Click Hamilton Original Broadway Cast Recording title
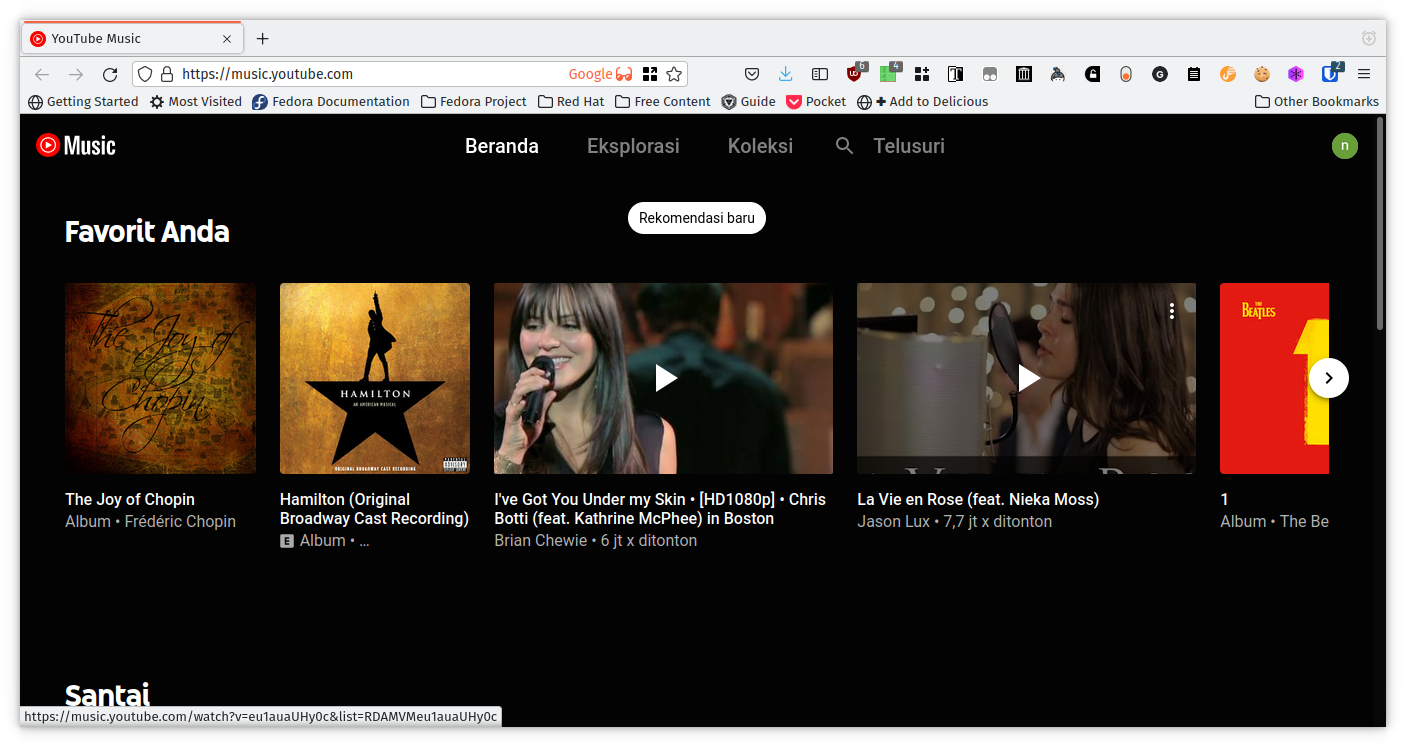Screen dimensions: 1406x747 pos(374,509)
